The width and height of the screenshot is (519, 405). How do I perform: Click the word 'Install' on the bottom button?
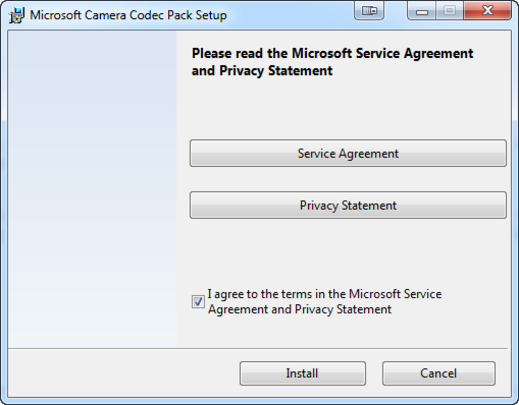[302, 373]
